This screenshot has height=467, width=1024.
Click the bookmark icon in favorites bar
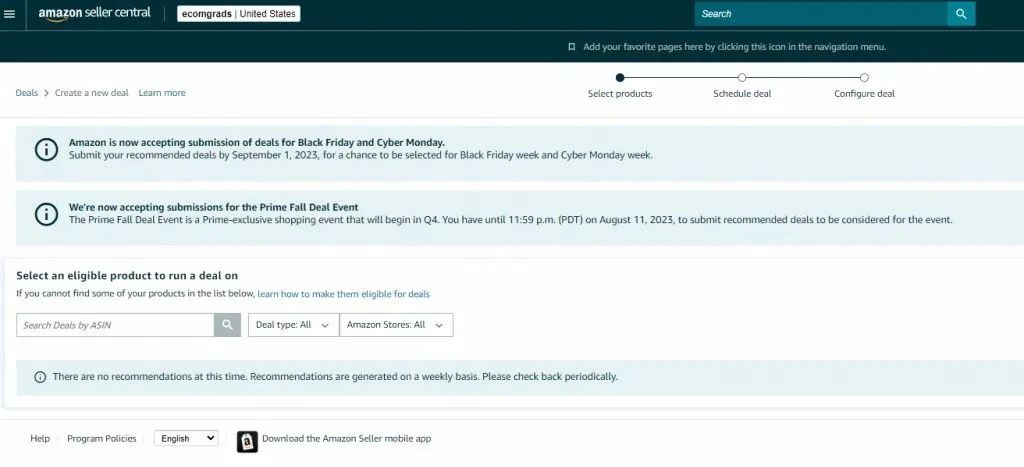571,47
